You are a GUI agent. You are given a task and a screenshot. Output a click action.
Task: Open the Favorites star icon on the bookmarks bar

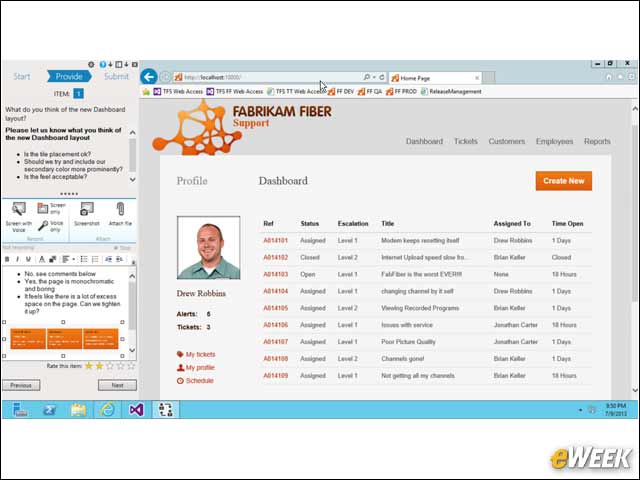pos(146,92)
